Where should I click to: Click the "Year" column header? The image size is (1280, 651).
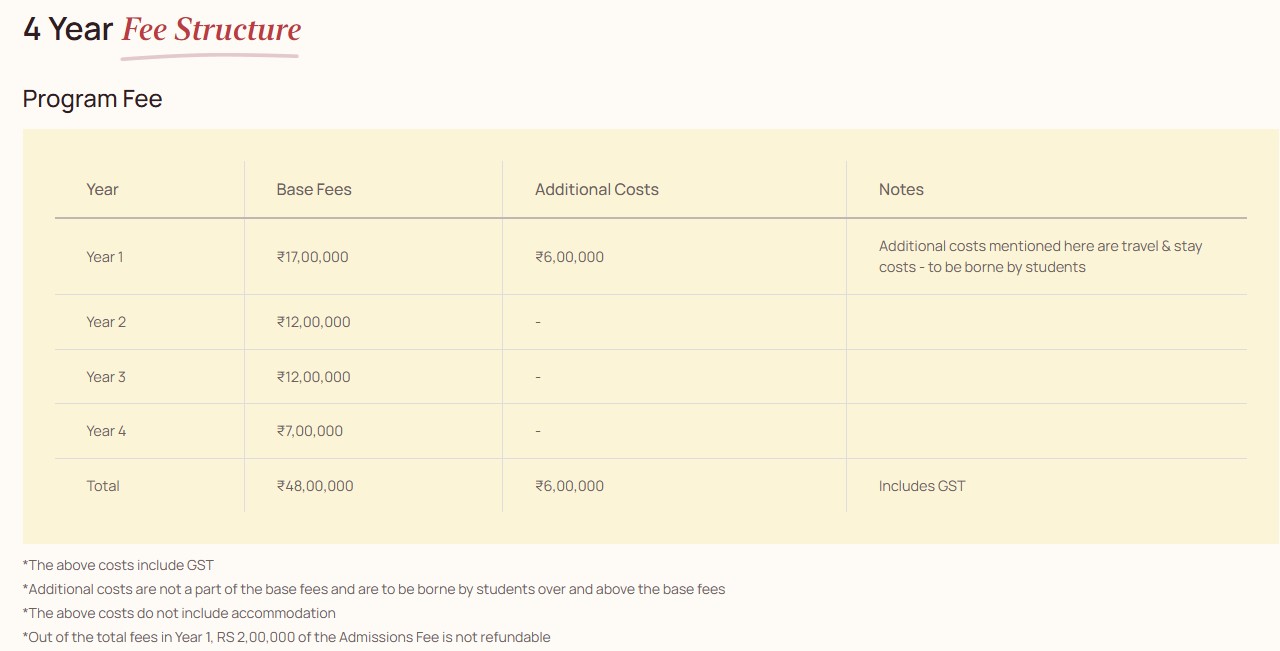click(x=102, y=189)
